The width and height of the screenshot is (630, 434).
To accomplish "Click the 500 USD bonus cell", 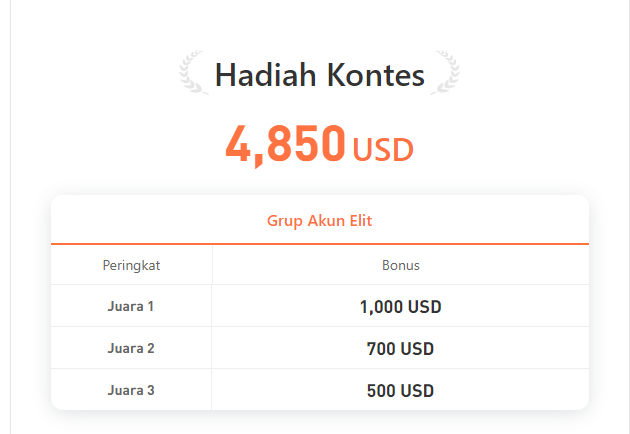I will (x=401, y=391).
